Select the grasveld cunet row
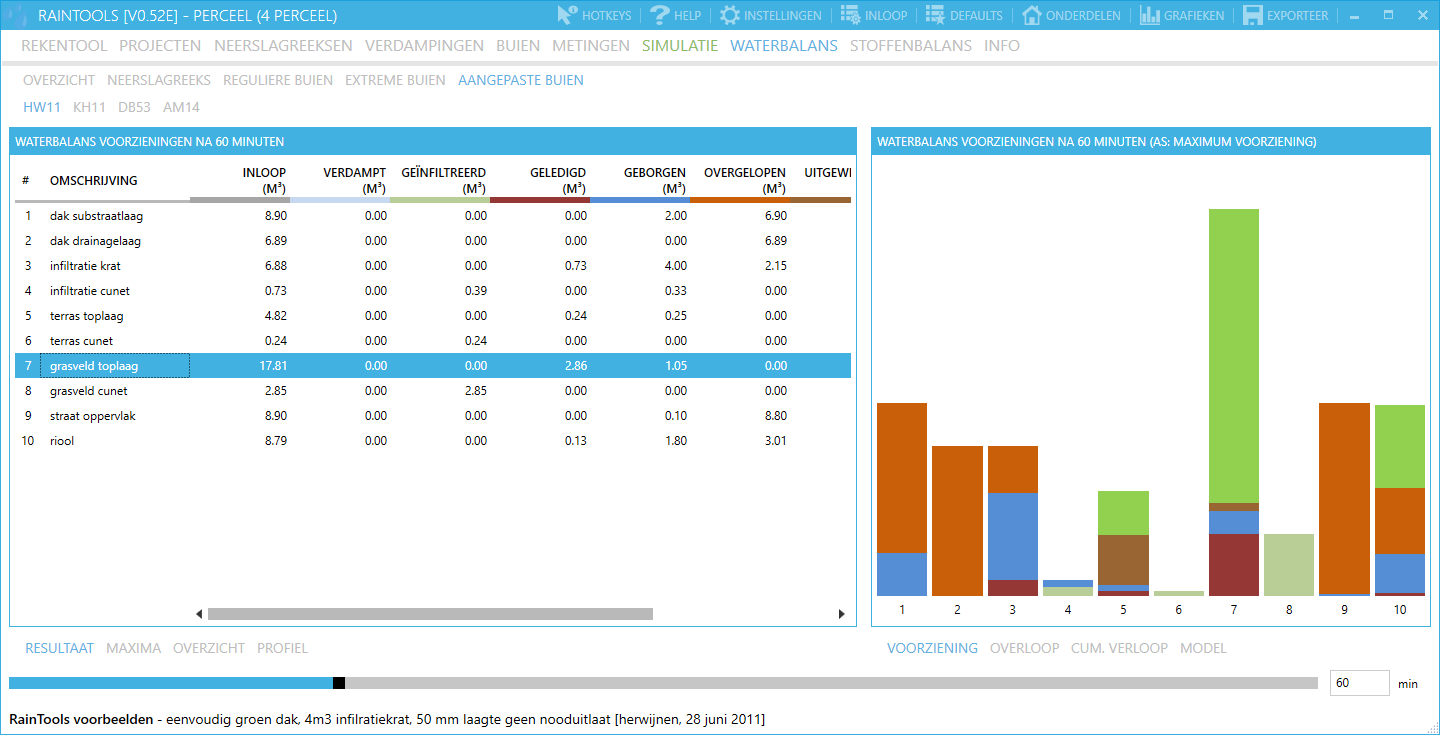 pyautogui.click(x=432, y=391)
